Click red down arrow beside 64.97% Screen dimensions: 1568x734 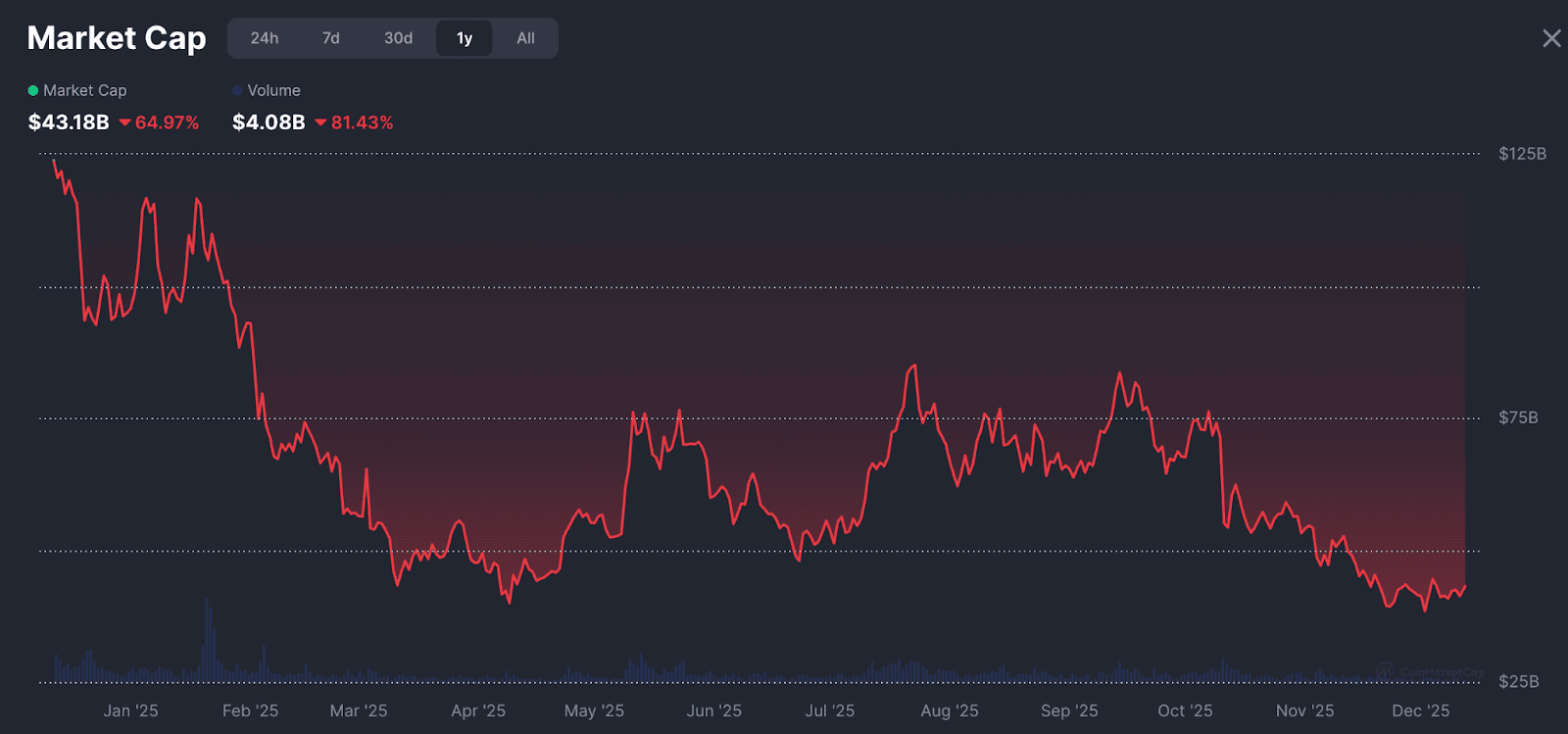click(x=124, y=122)
